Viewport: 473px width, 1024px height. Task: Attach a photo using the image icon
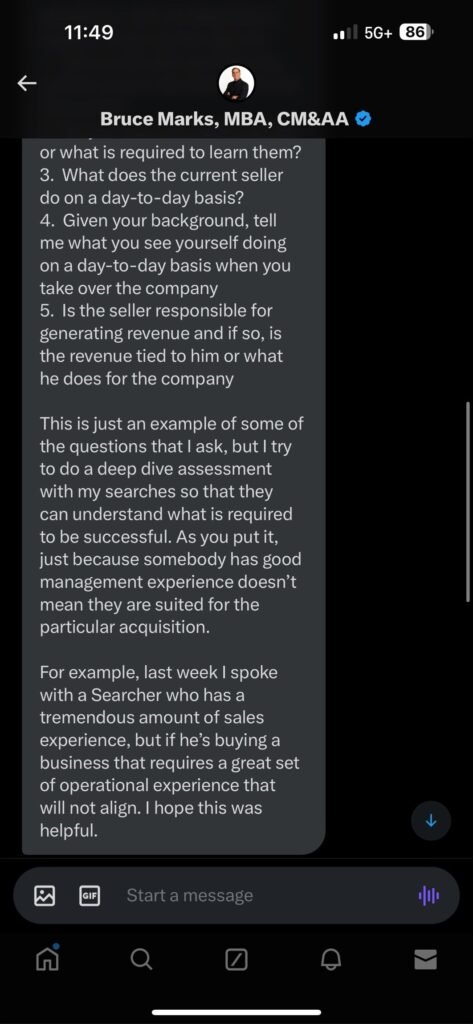(44, 895)
